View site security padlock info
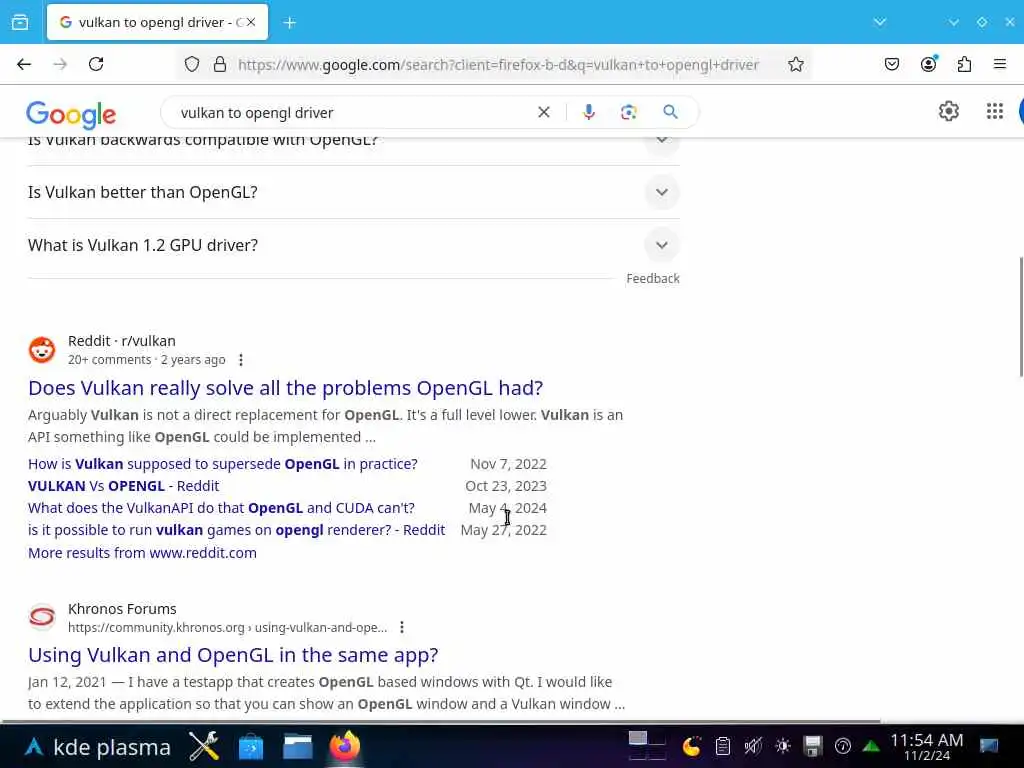 tap(220, 64)
